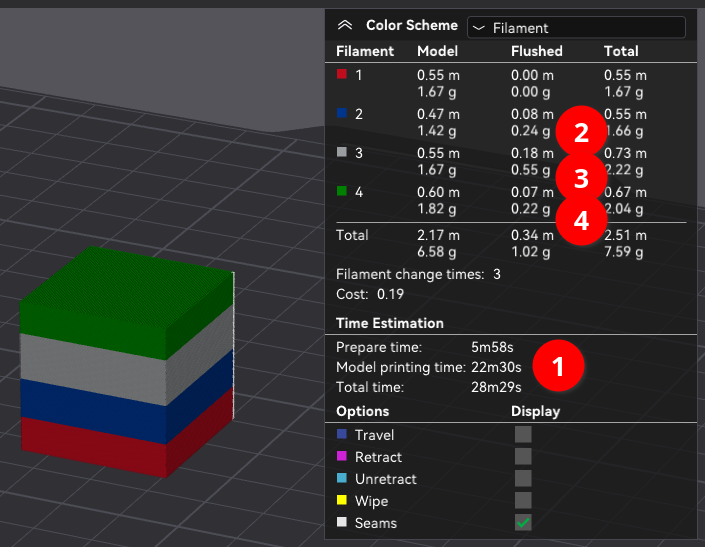Image resolution: width=705 pixels, height=547 pixels.
Task: Click the red filament 1 color square
Action: (x=342, y=74)
